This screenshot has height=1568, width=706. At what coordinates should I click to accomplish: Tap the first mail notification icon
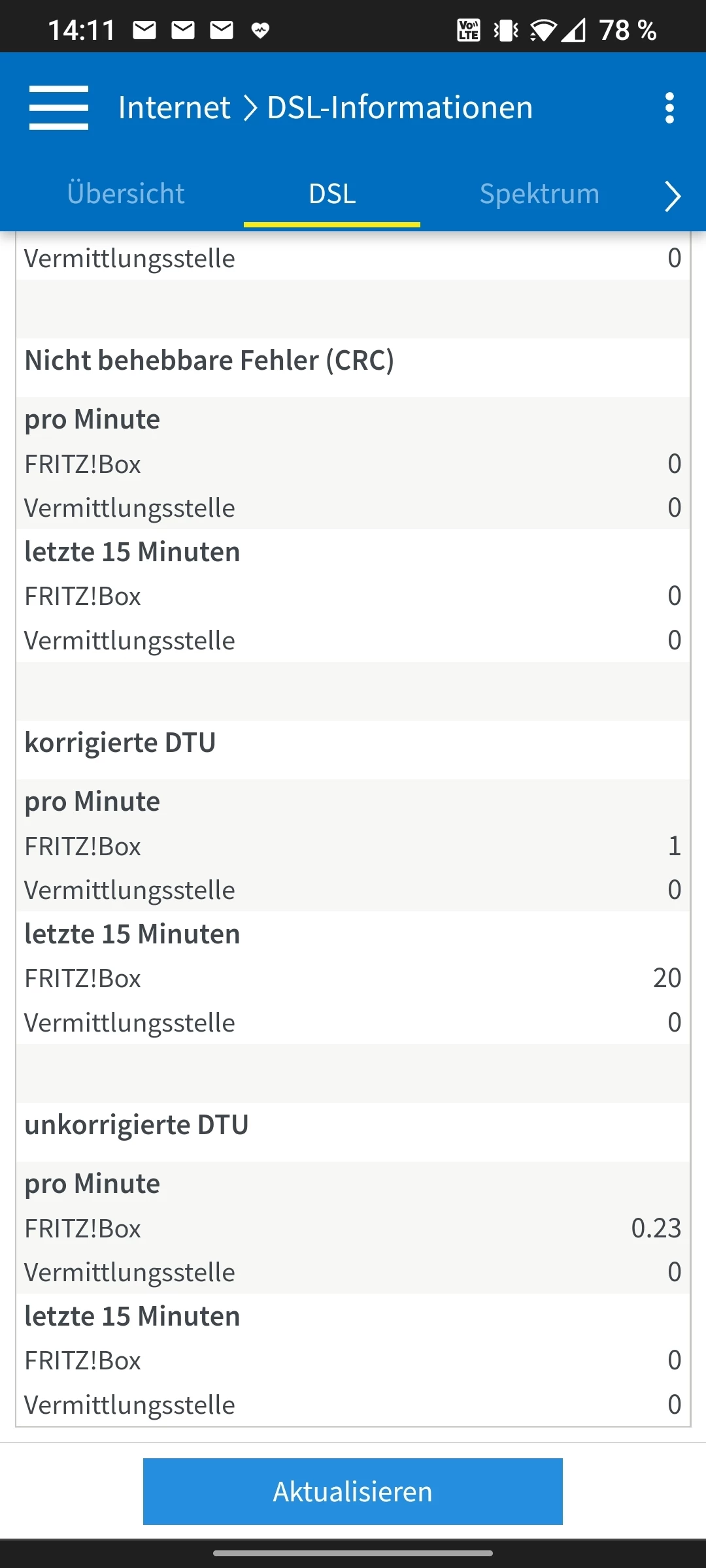tap(144, 30)
